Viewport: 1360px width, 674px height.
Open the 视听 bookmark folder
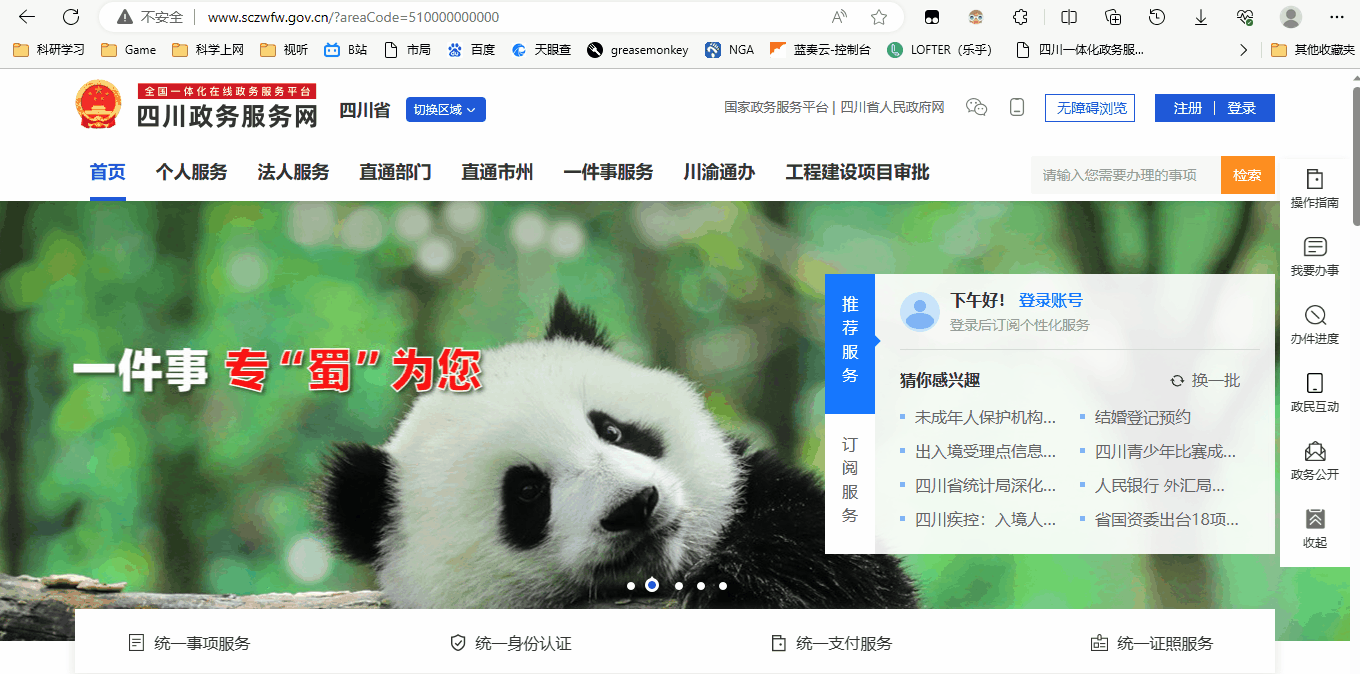coord(284,49)
